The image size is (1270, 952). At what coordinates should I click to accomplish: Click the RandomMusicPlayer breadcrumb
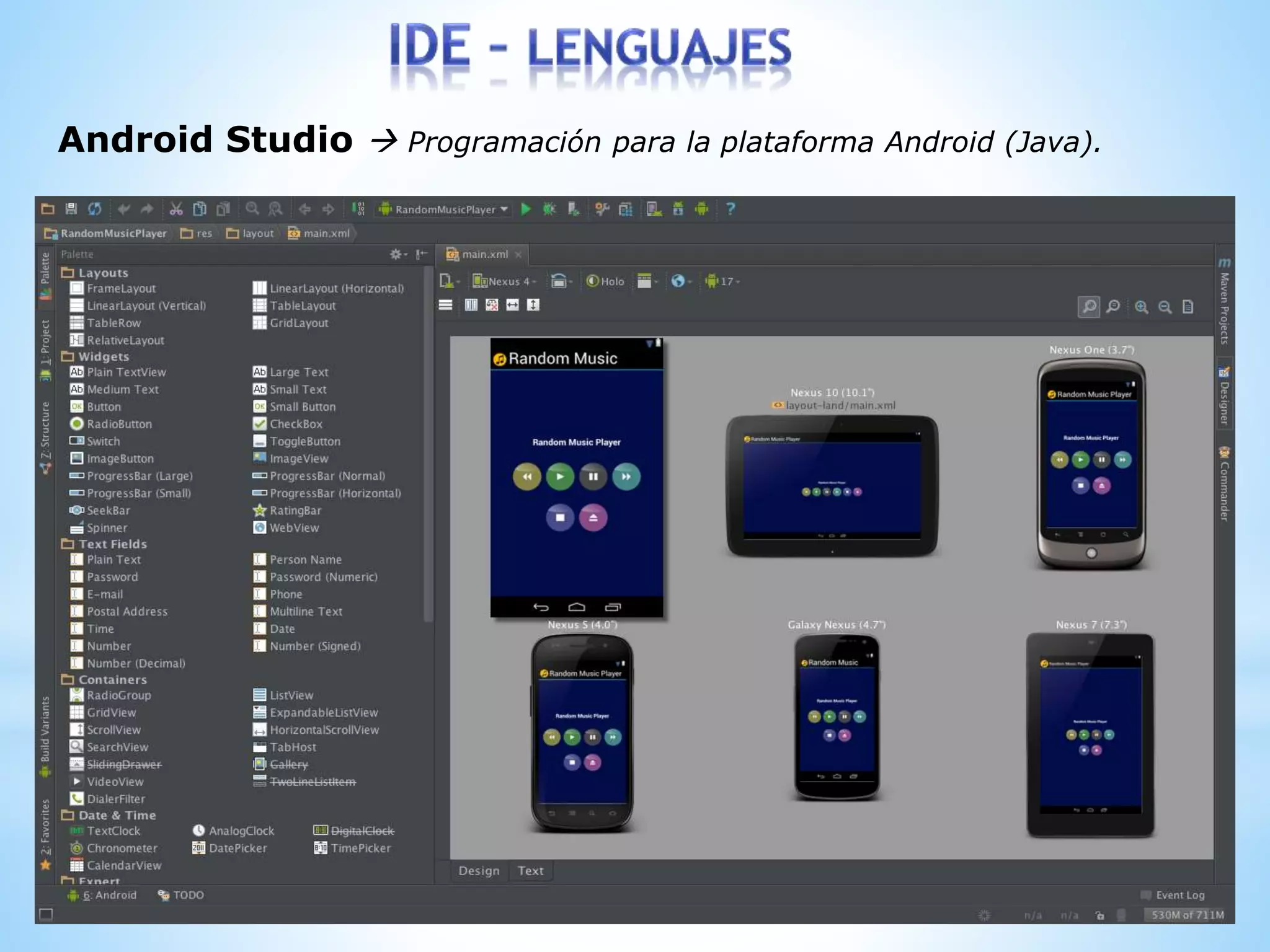coord(105,234)
